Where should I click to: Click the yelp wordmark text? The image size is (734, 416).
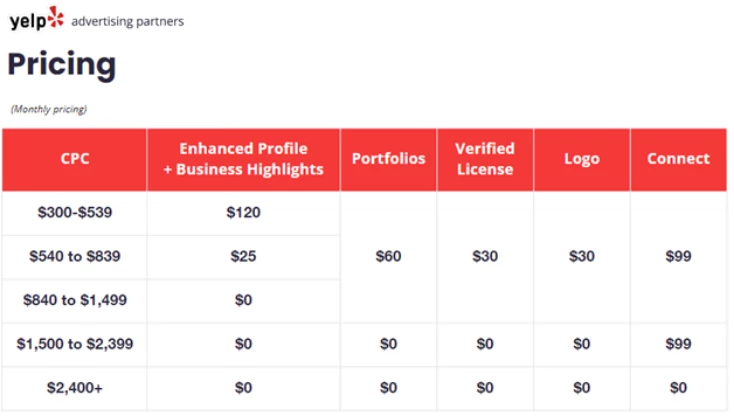pos(28,21)
